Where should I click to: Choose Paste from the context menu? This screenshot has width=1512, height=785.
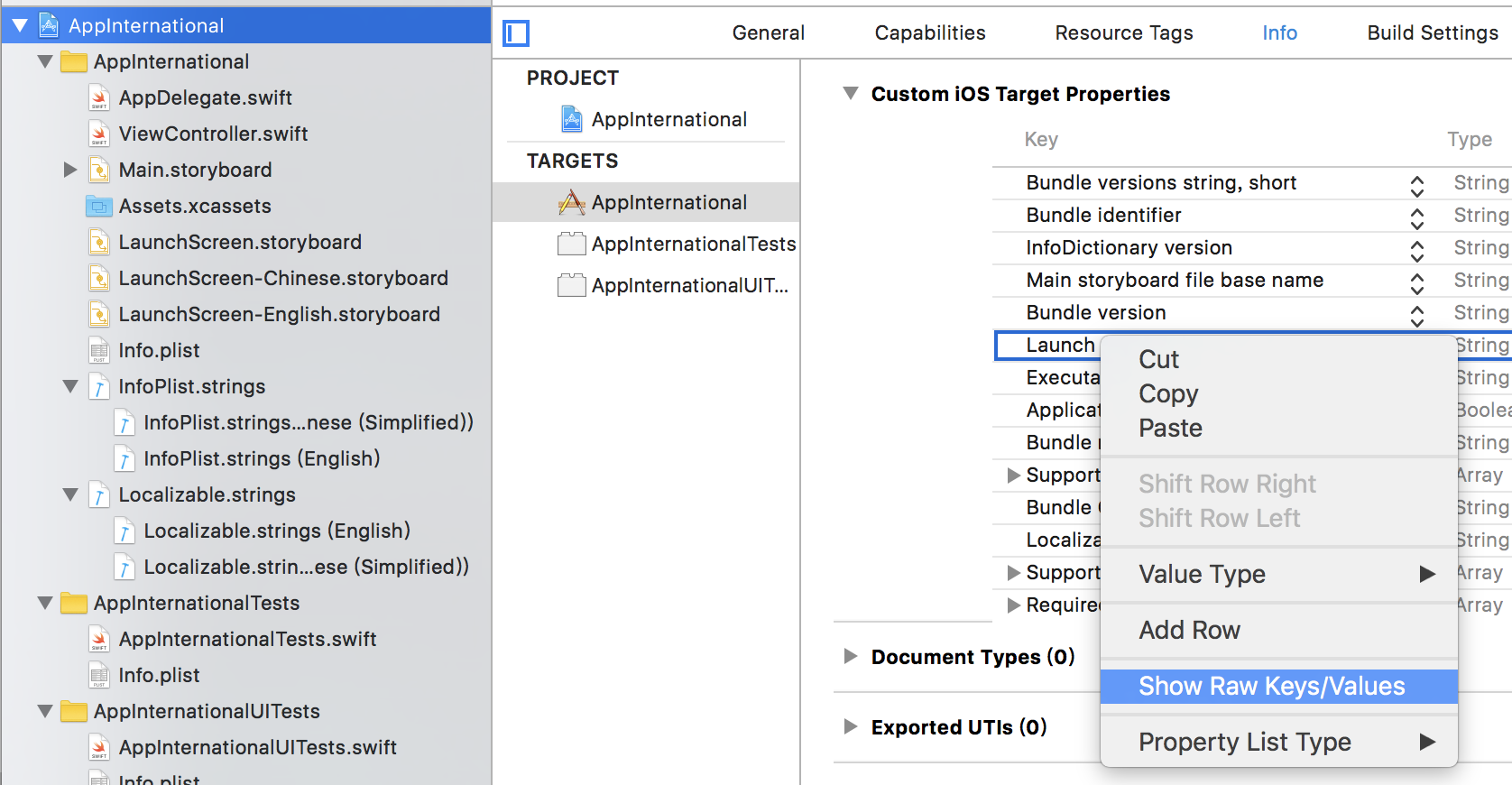pos(1279,428)
